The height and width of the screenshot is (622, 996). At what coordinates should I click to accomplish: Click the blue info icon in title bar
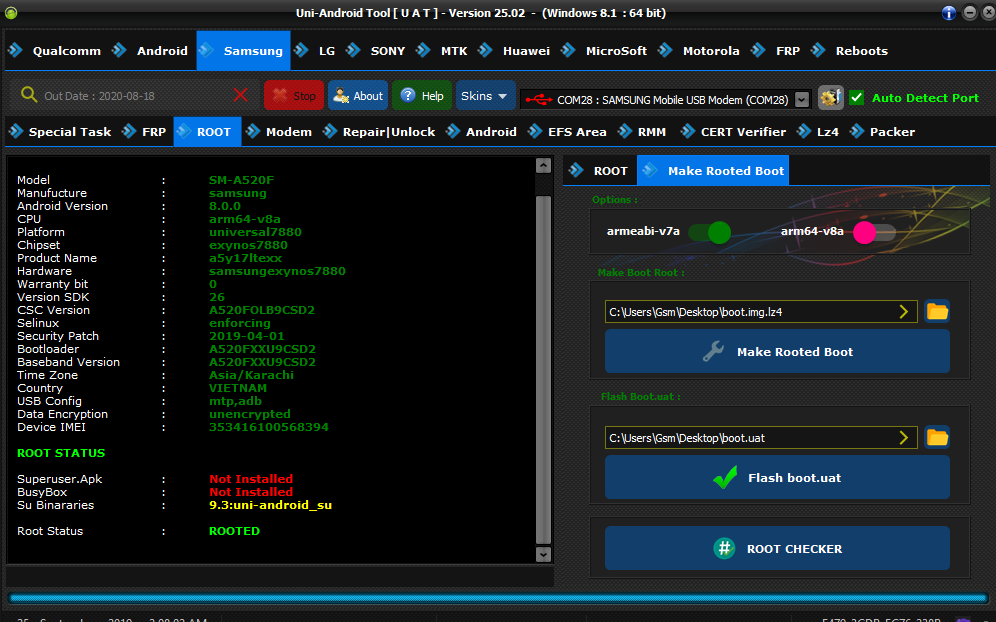pos(948,13)
